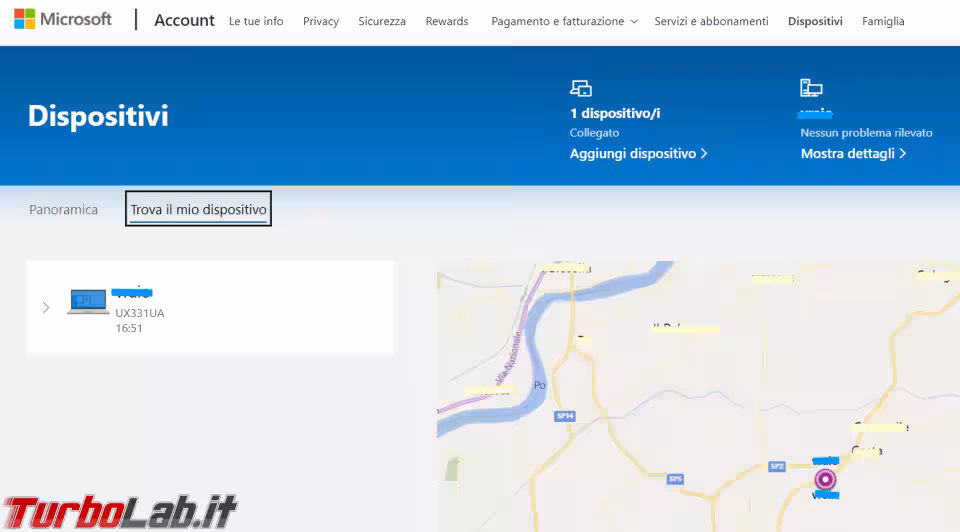Open Sicurezza page
Screen dimensions: 960x532
pos(382,21)
